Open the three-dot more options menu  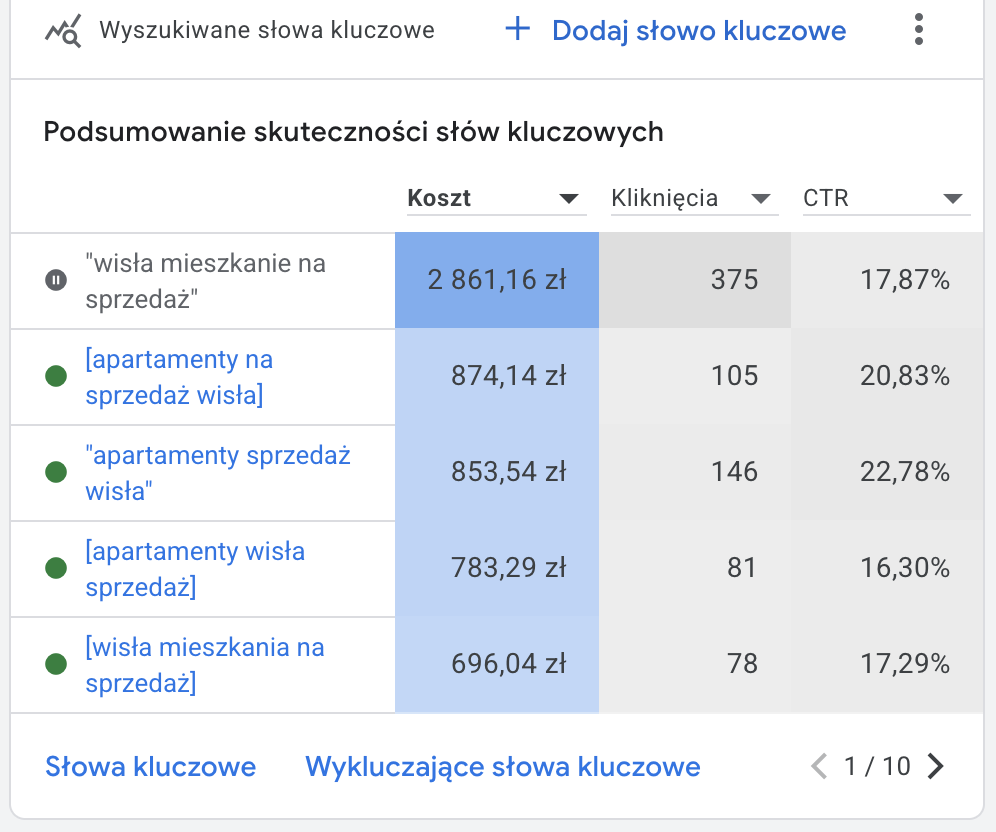(919, 30)
